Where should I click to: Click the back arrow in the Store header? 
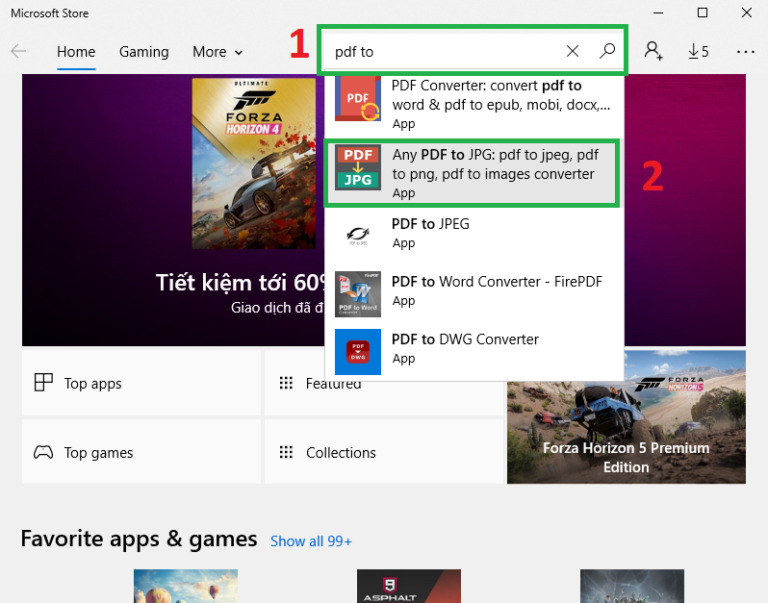[18, 51]
